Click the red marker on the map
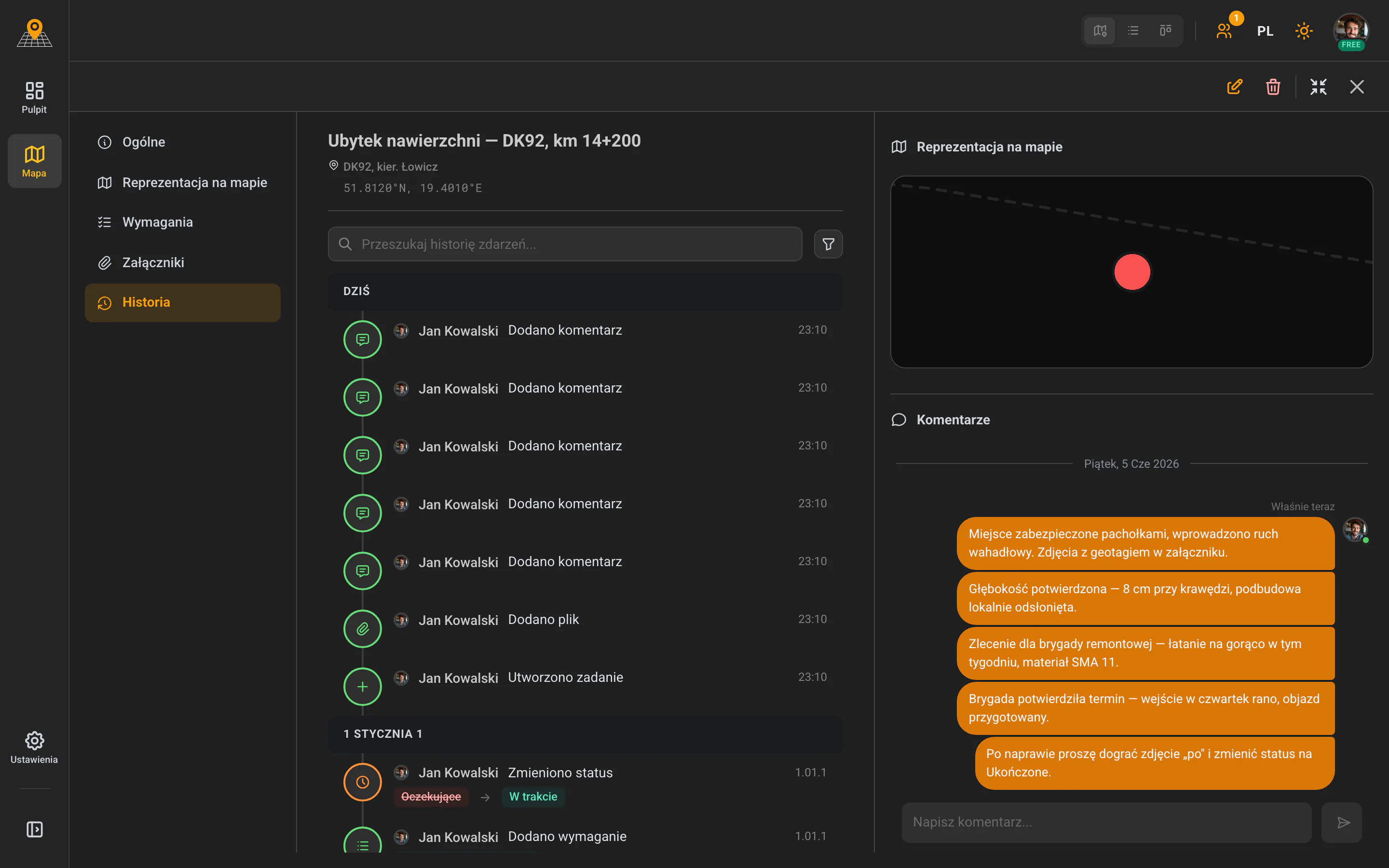Viewport: 1389px width, 868px height. [1132, 271]
